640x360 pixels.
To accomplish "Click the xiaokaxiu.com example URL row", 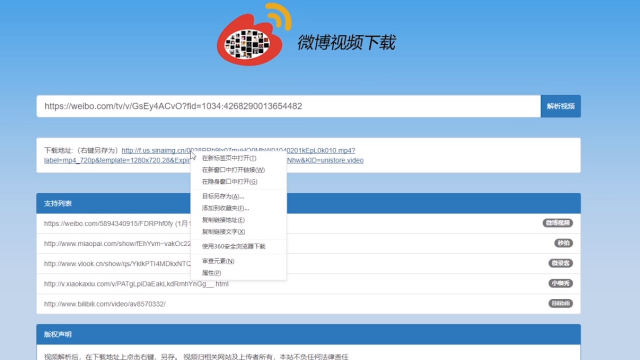I will 309,284.
